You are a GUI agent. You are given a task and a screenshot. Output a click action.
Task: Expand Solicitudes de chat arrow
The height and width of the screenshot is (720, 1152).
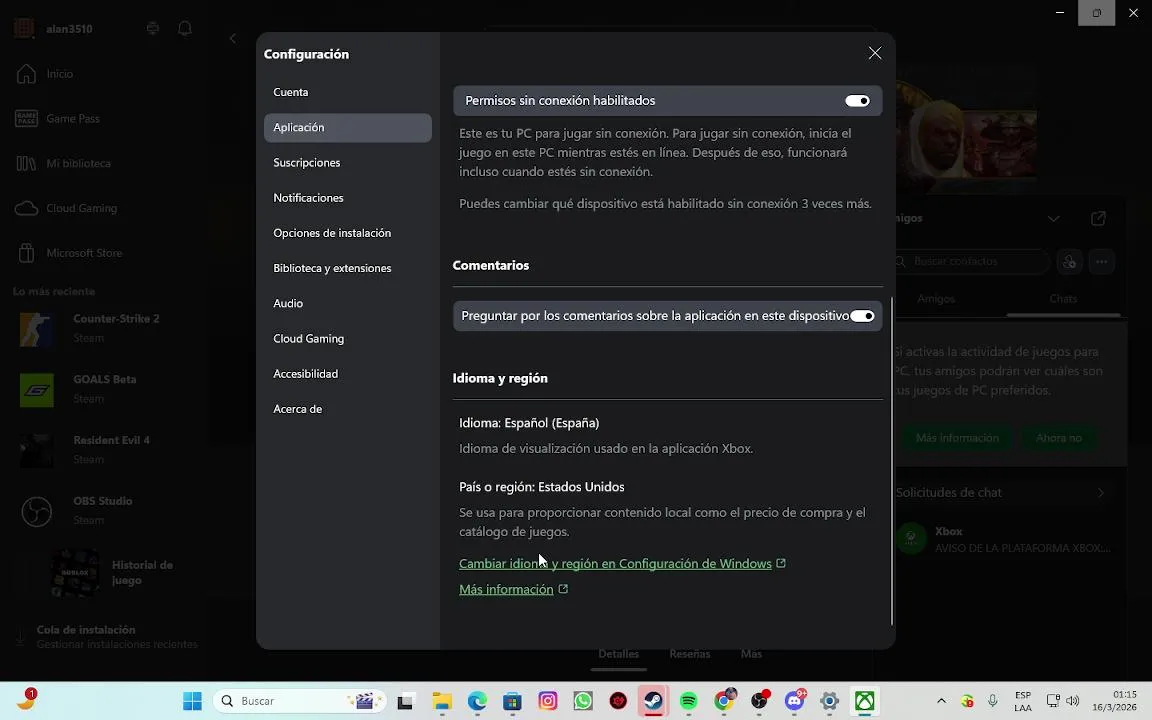[x=1101, y=493]
